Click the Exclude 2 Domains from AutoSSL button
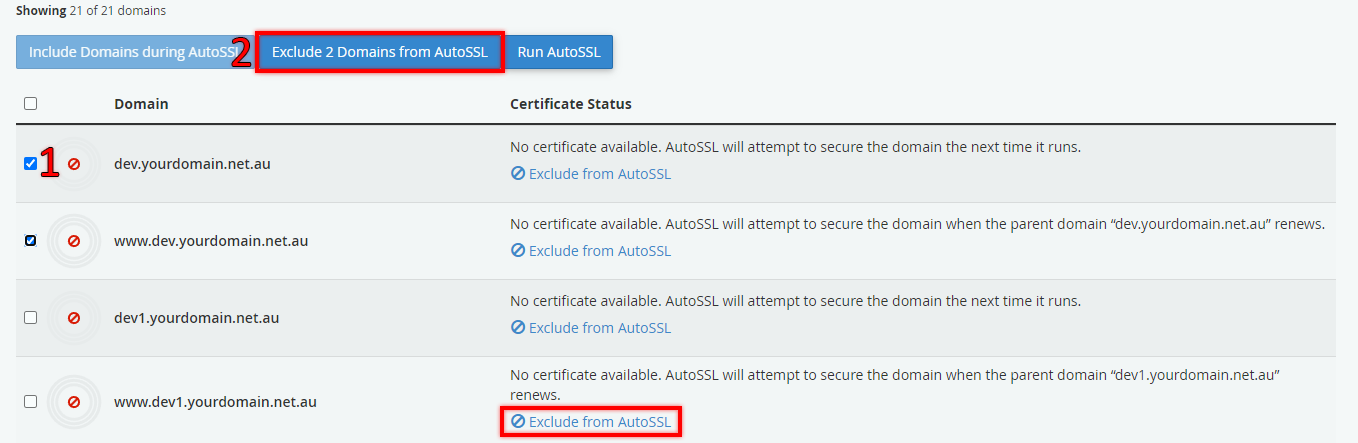Image resolution: width=1358 pixels, height=443 pixels. point(380,52)
